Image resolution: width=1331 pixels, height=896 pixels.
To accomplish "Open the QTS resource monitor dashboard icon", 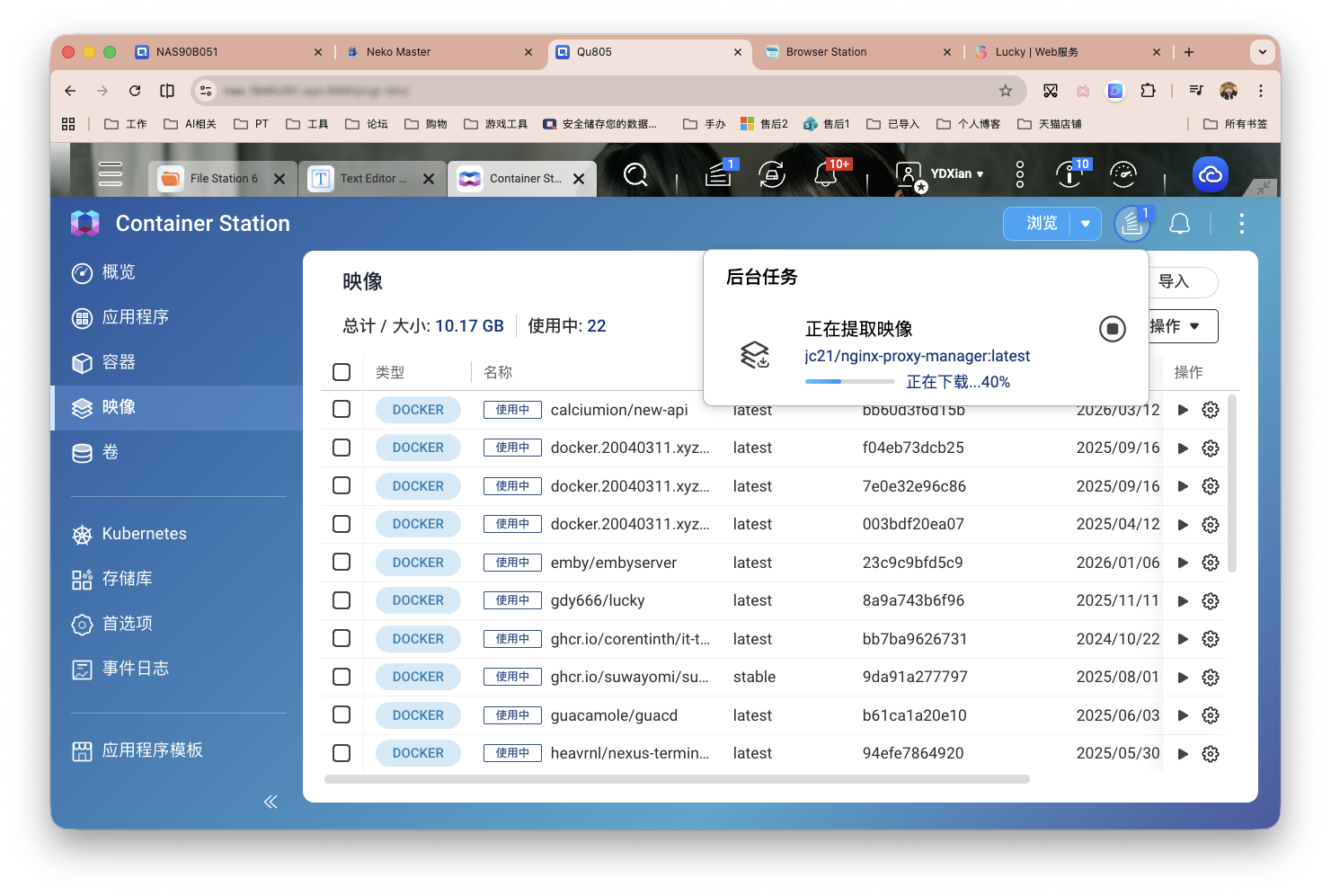I will pos(1123,174).
